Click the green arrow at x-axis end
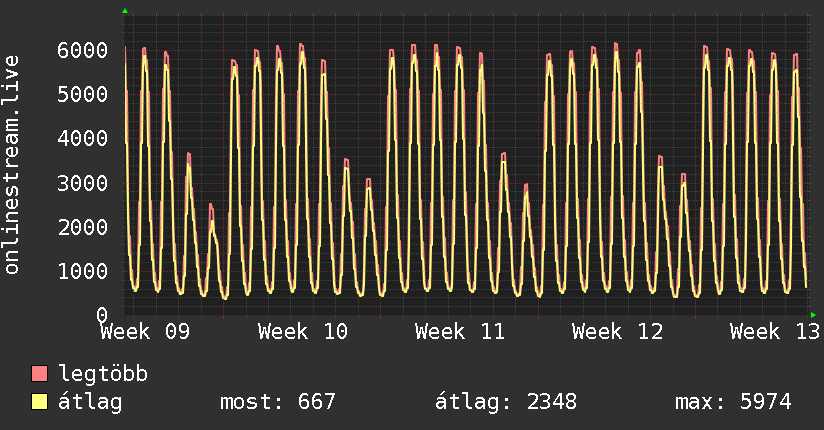 click(813, 315)
